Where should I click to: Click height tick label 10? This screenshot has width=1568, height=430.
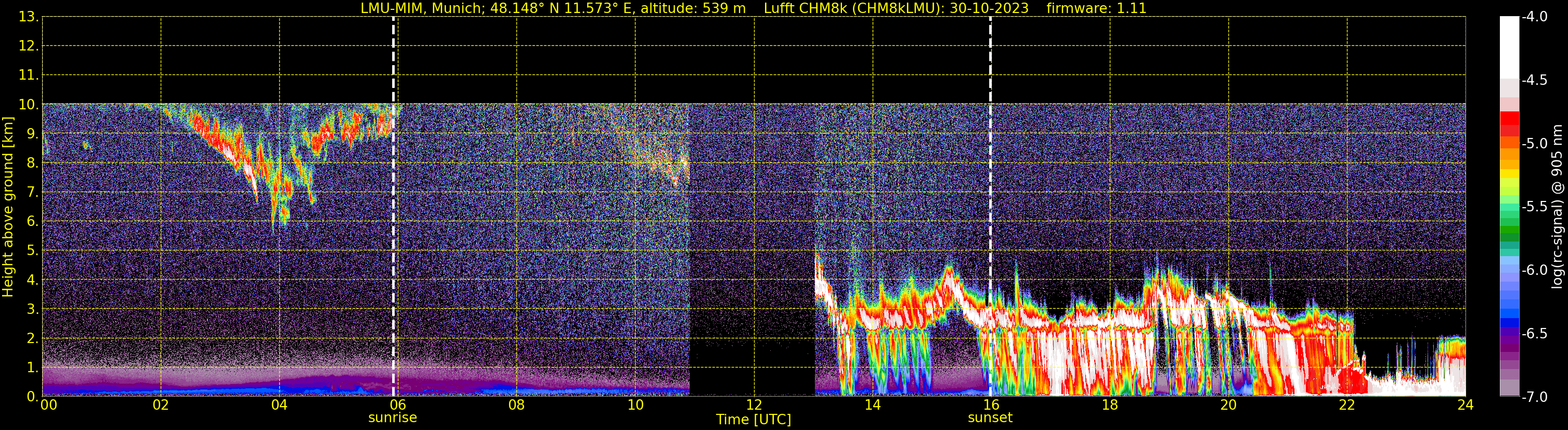[x=28, y=105]
